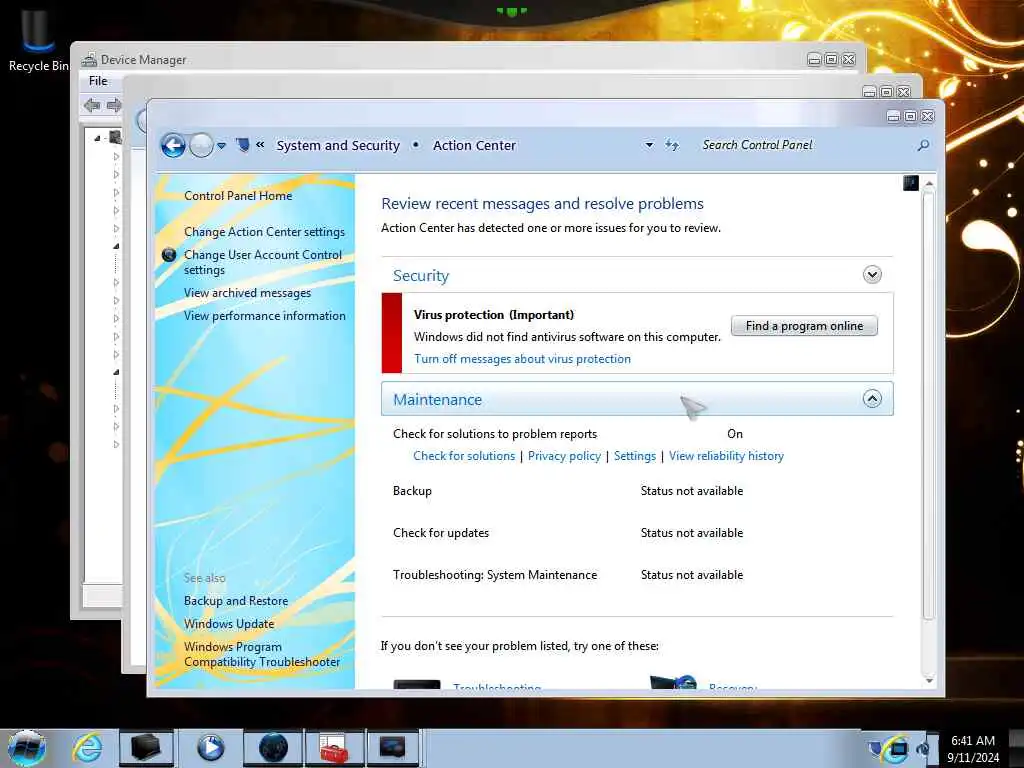Open the Privacy policy link
Image resolution: width=1024 pixels, height=768 pixels.
(564, 456)
